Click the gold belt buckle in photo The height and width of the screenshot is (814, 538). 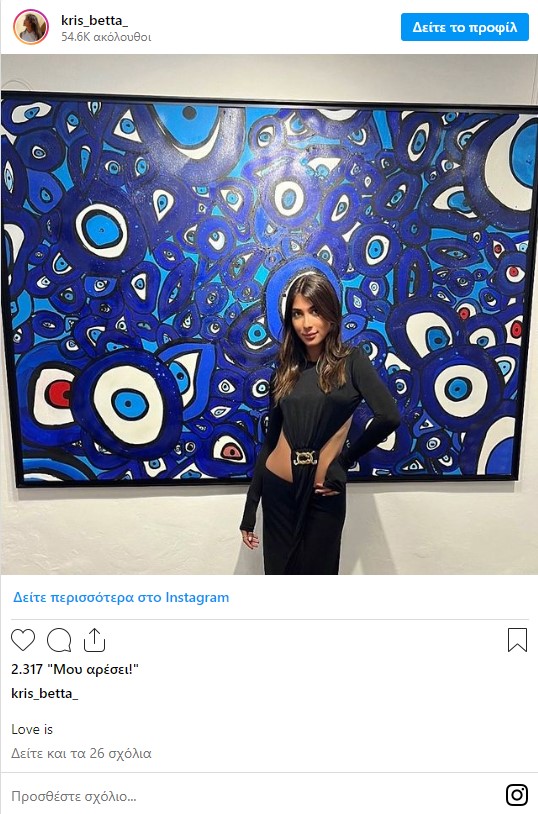pyautogui.click(x=305, y=457)
